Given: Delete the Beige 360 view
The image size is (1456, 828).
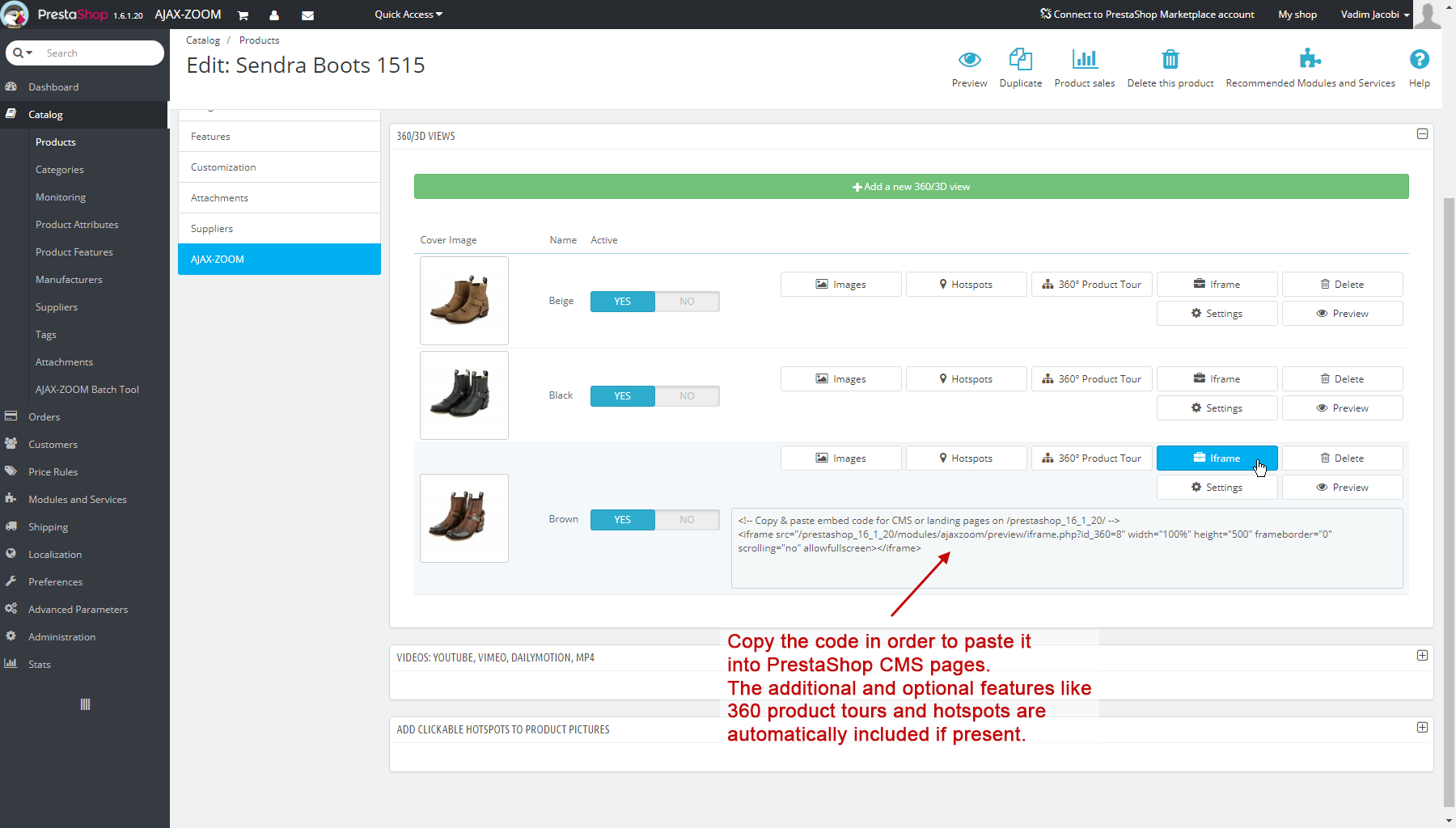Looking at the screenshot, I should click(x=1343, y=285).
